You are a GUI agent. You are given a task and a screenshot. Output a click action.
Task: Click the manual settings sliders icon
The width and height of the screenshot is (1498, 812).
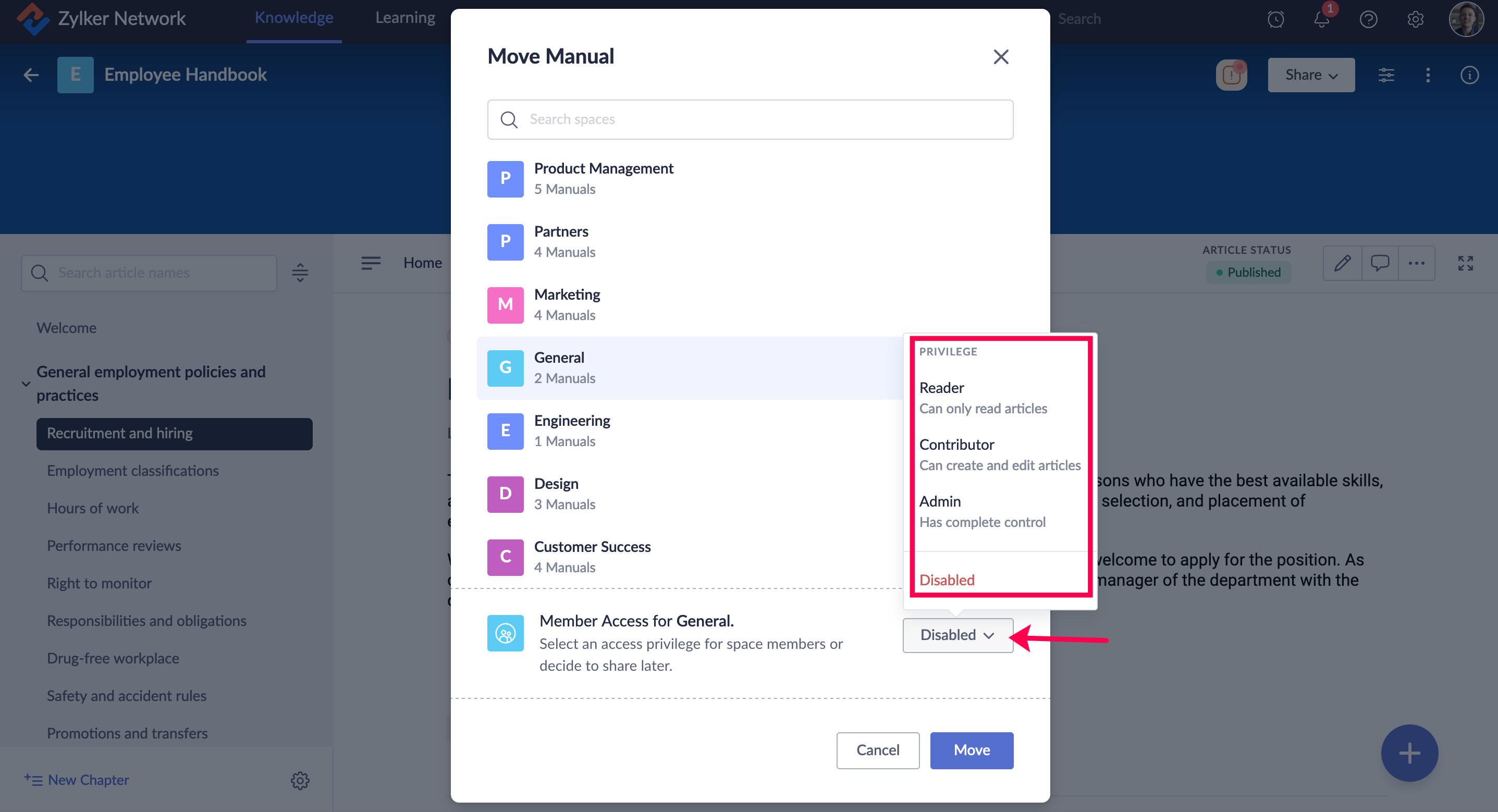tap(1386, 75)
